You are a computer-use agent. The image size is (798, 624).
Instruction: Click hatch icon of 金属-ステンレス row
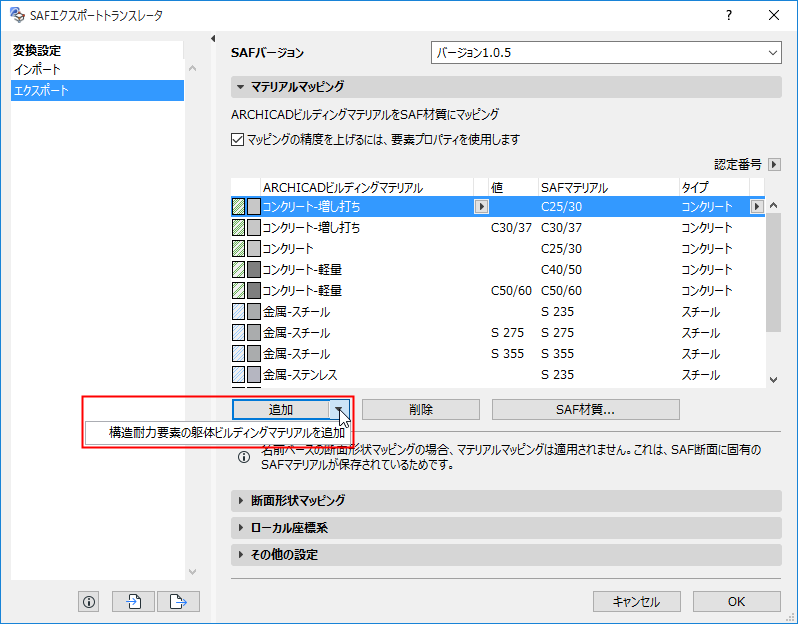(238, 375)
